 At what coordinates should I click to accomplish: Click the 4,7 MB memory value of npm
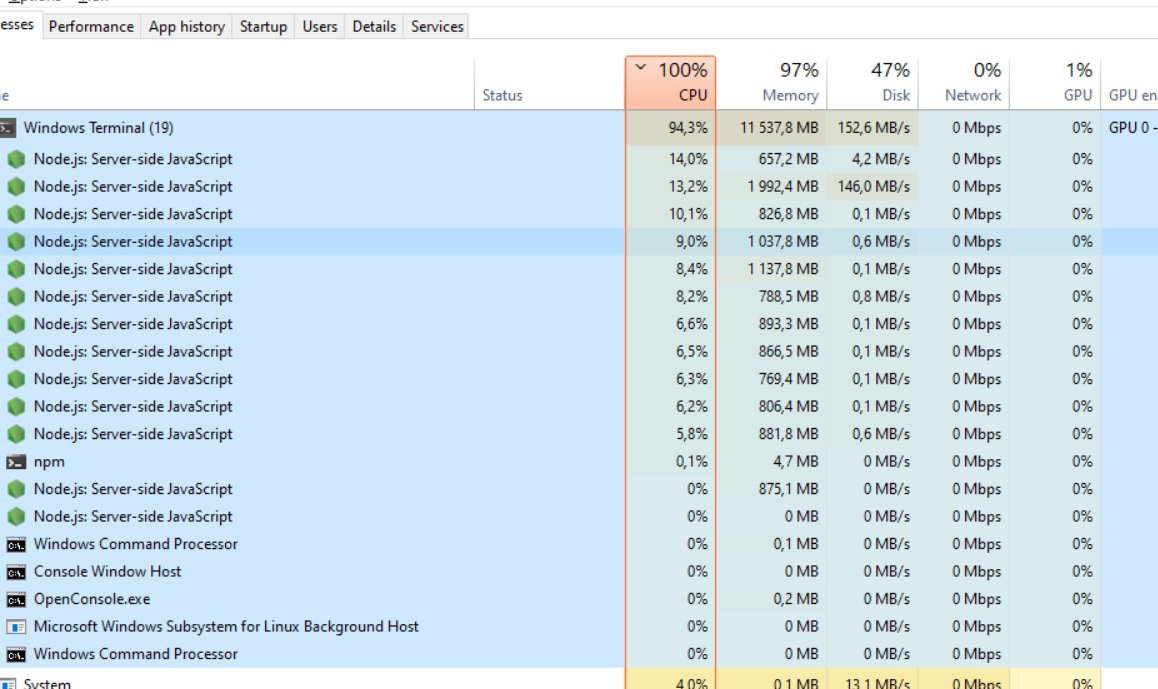[795, 462]
